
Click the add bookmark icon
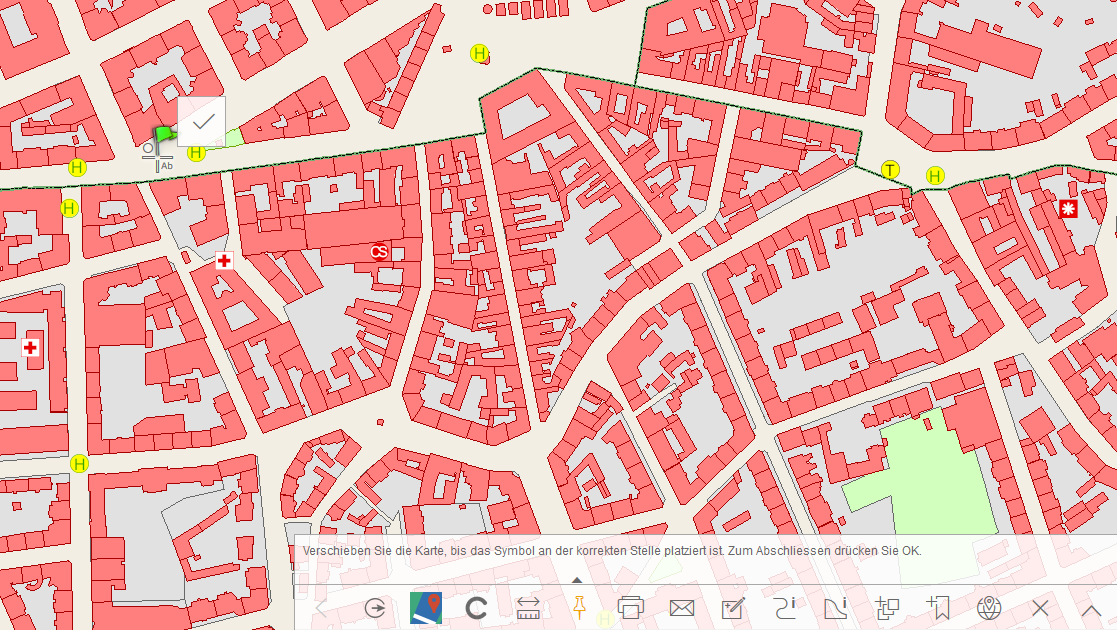point(938,608)
